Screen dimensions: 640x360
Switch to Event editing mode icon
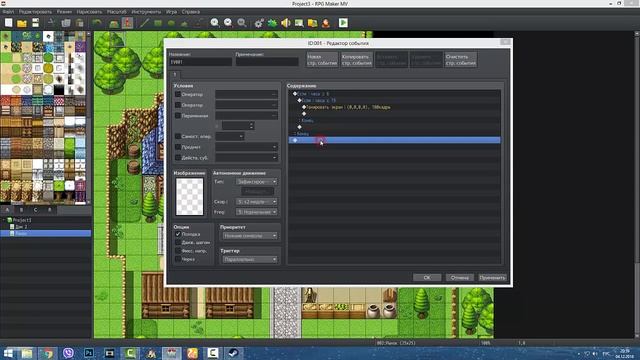pos(127,23)
